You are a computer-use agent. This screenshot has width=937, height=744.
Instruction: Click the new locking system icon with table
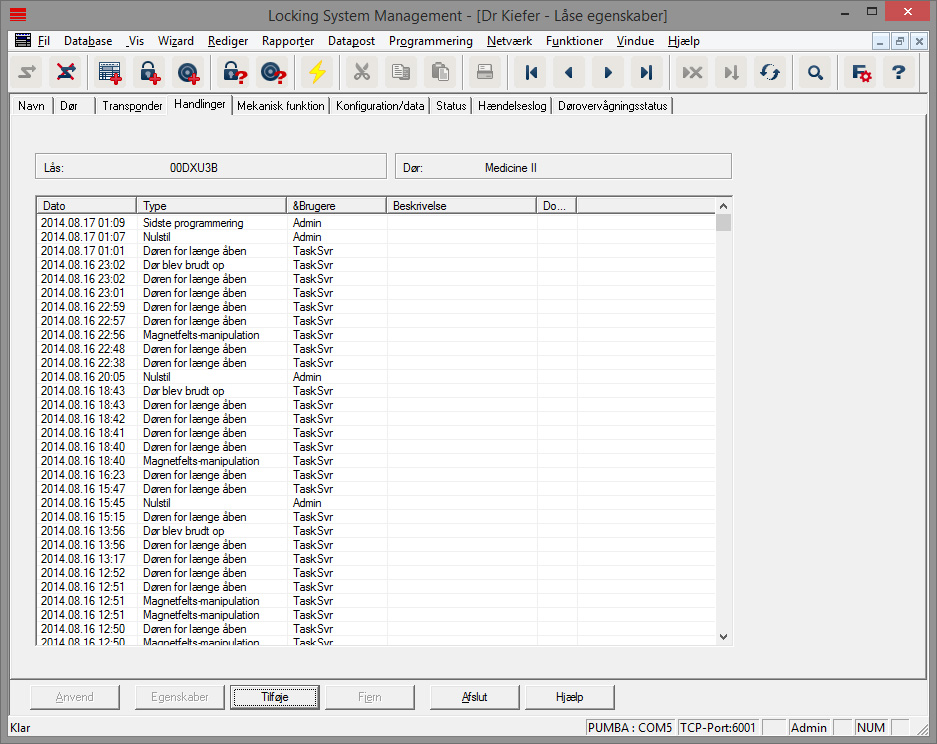click(x=110, y=72)
